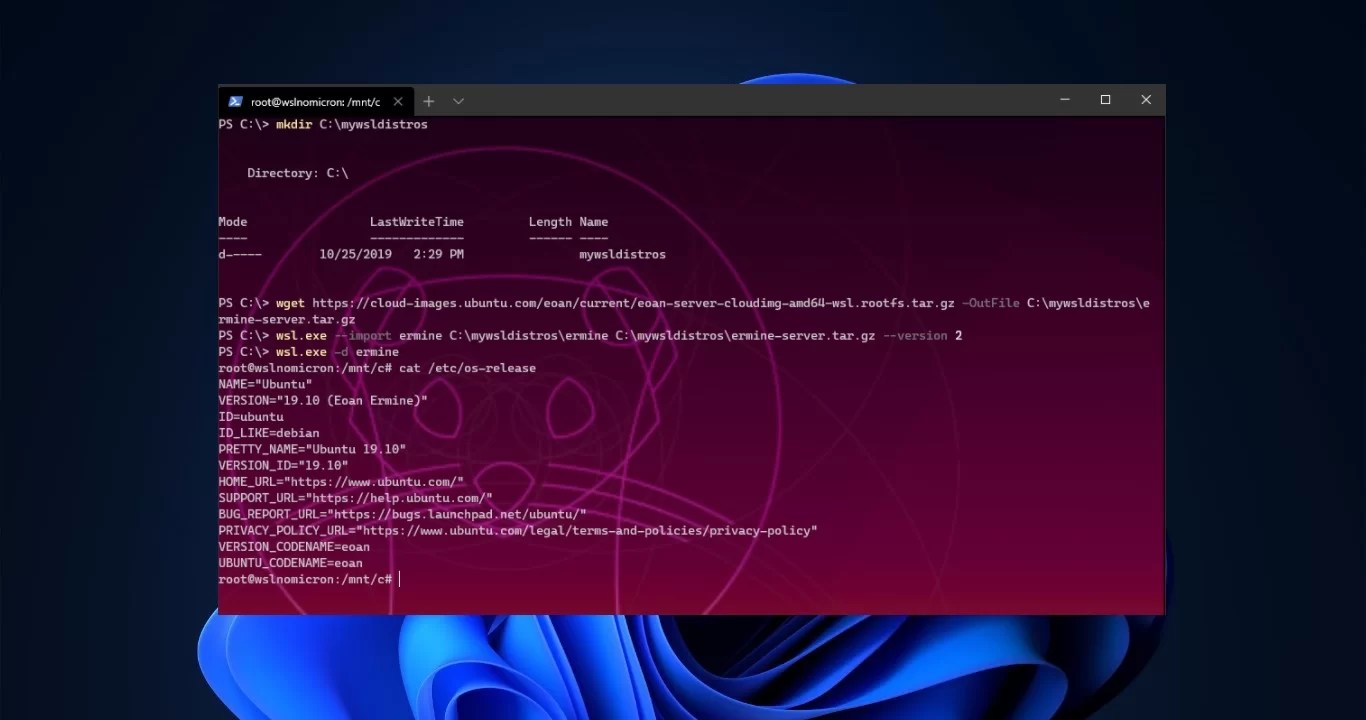Click the bugs.launchpad.net bug report URL
The width and height of the screenshot is (1366, 720).
coord(400,514)
